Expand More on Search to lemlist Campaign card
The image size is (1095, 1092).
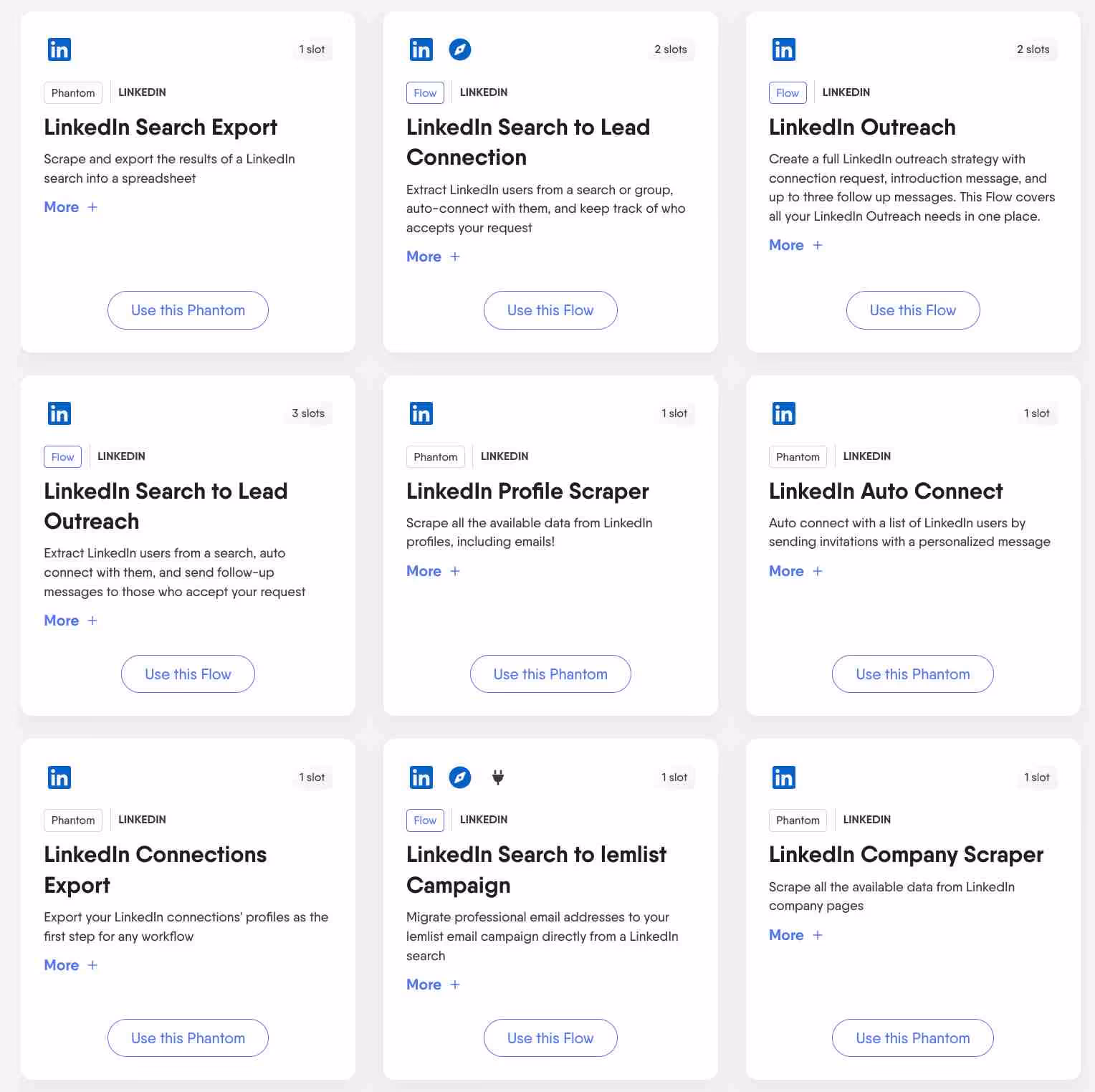point(433,985)
